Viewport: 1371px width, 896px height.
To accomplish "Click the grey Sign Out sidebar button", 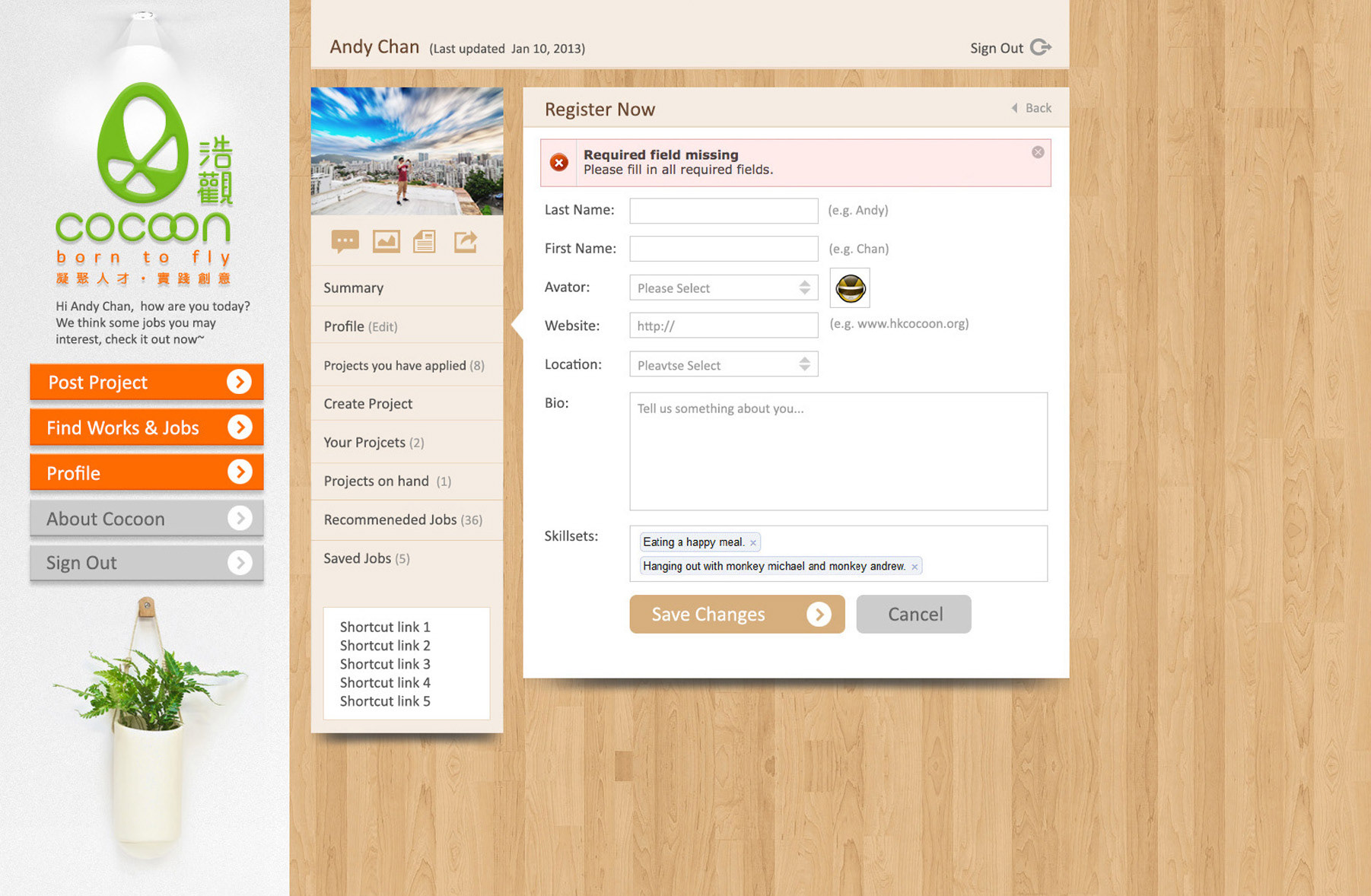I will tap(147, 563).
